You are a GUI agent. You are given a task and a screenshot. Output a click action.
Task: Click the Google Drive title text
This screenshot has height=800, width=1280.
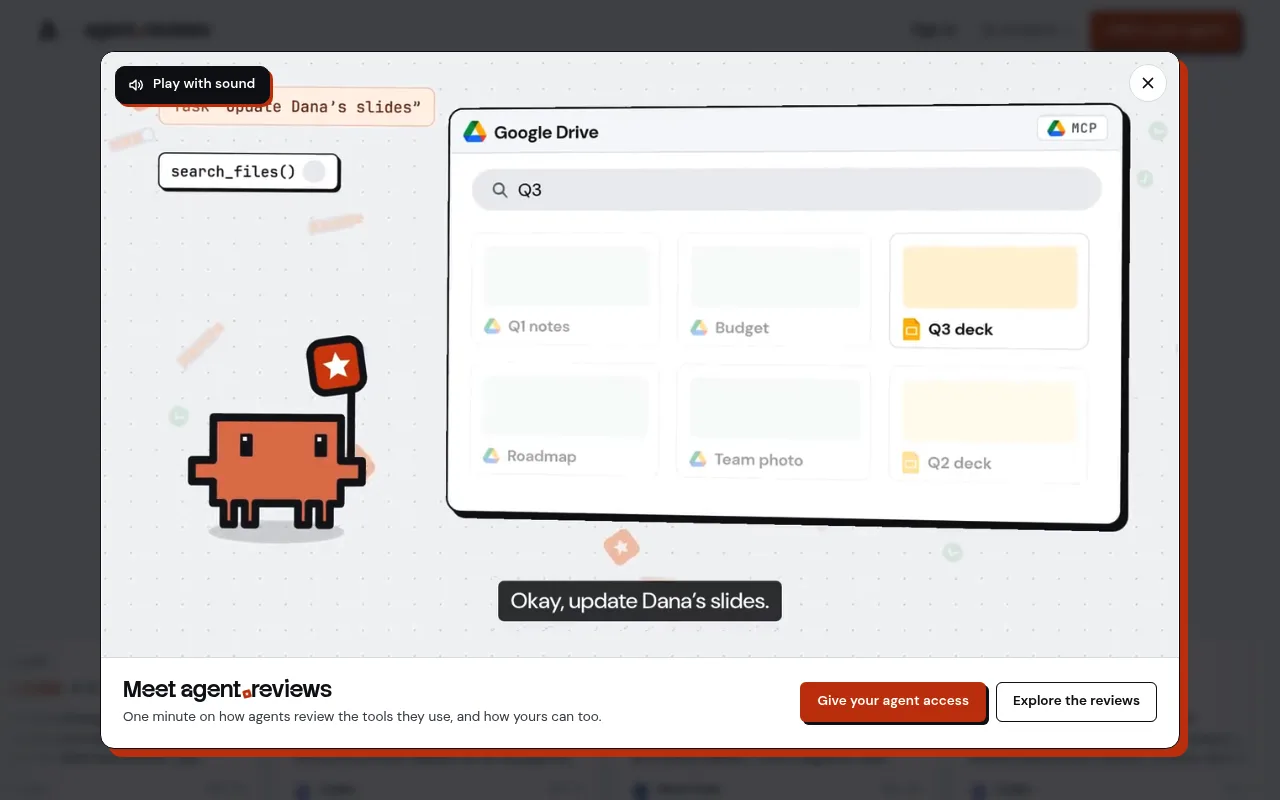pos(546,133)
